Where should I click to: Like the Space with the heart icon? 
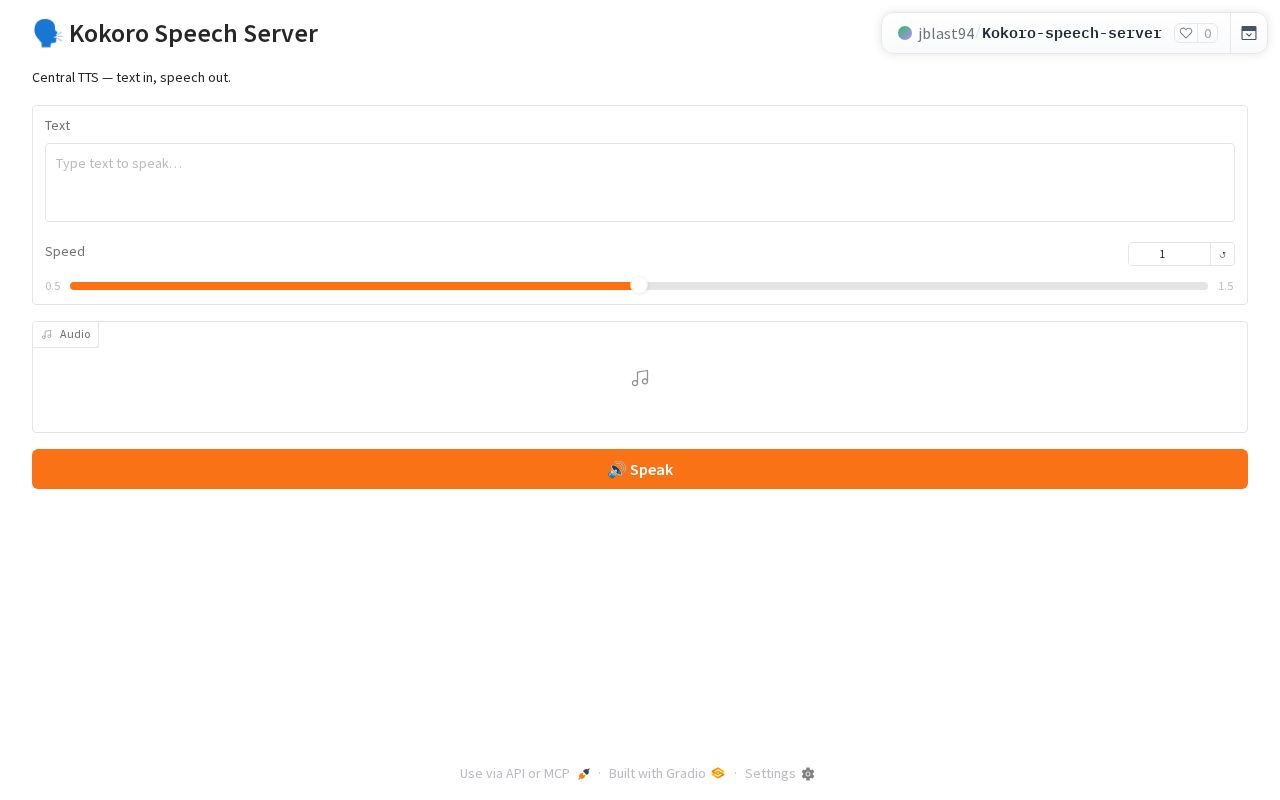click(x=1186, y=33)
